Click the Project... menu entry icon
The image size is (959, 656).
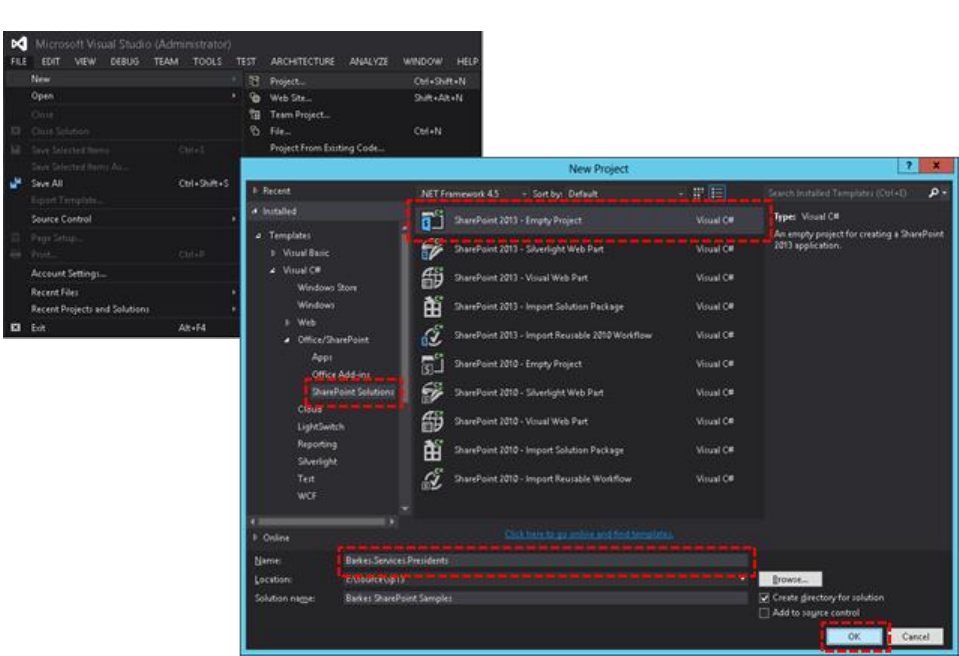[254, 81]
